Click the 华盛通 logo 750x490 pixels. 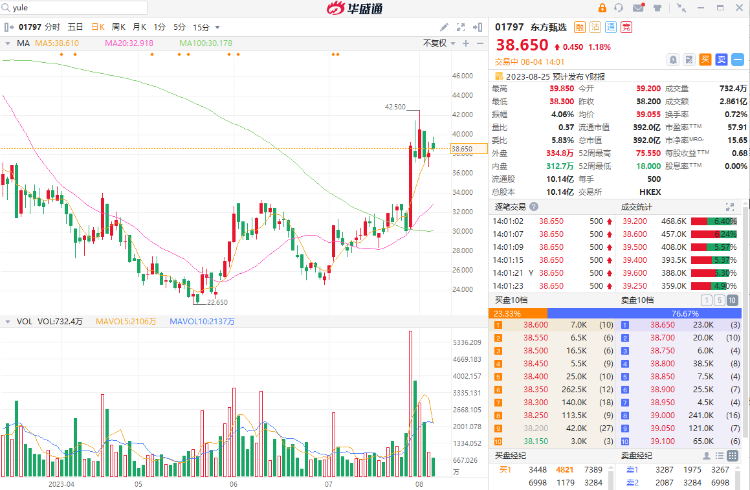[355, 8]
